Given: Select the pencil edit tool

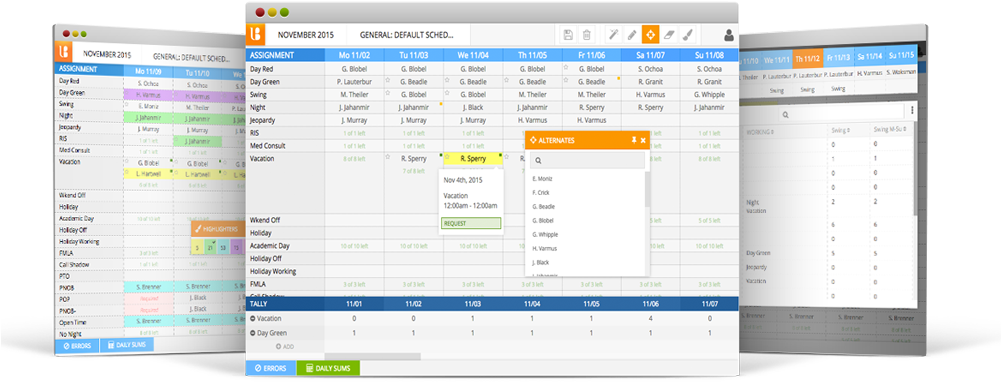Looking at the screenshot, I should pos(632,34).
